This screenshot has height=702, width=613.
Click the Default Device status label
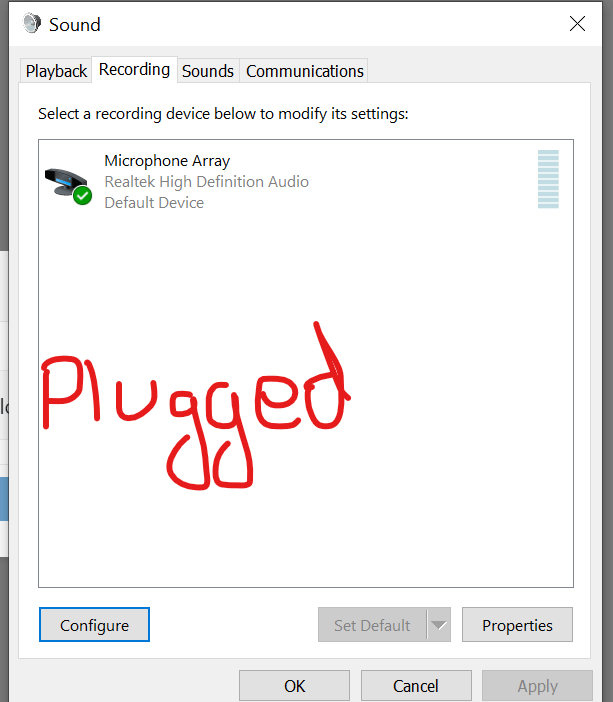click(154, 203)
